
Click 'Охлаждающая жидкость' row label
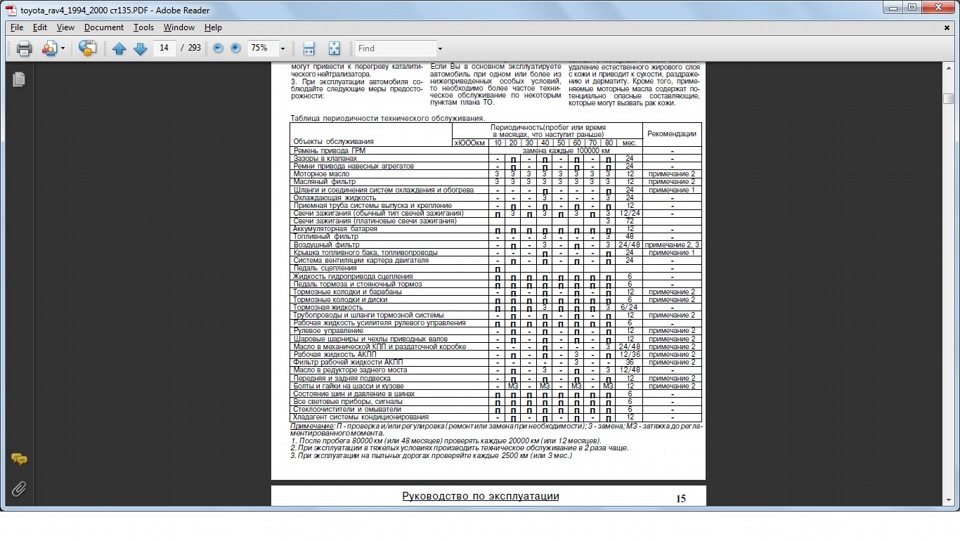pos(334,198)
